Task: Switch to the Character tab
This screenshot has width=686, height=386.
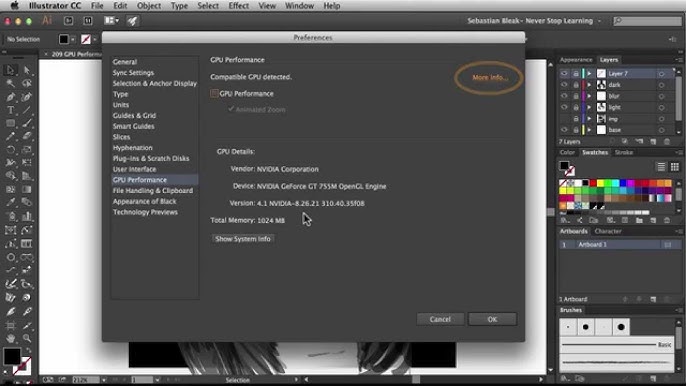Action: 608,231
